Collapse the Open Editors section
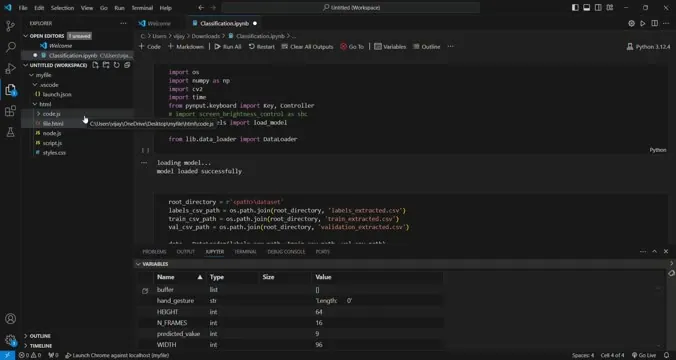This screenshot has width=676, height=360. click(26, 36)
